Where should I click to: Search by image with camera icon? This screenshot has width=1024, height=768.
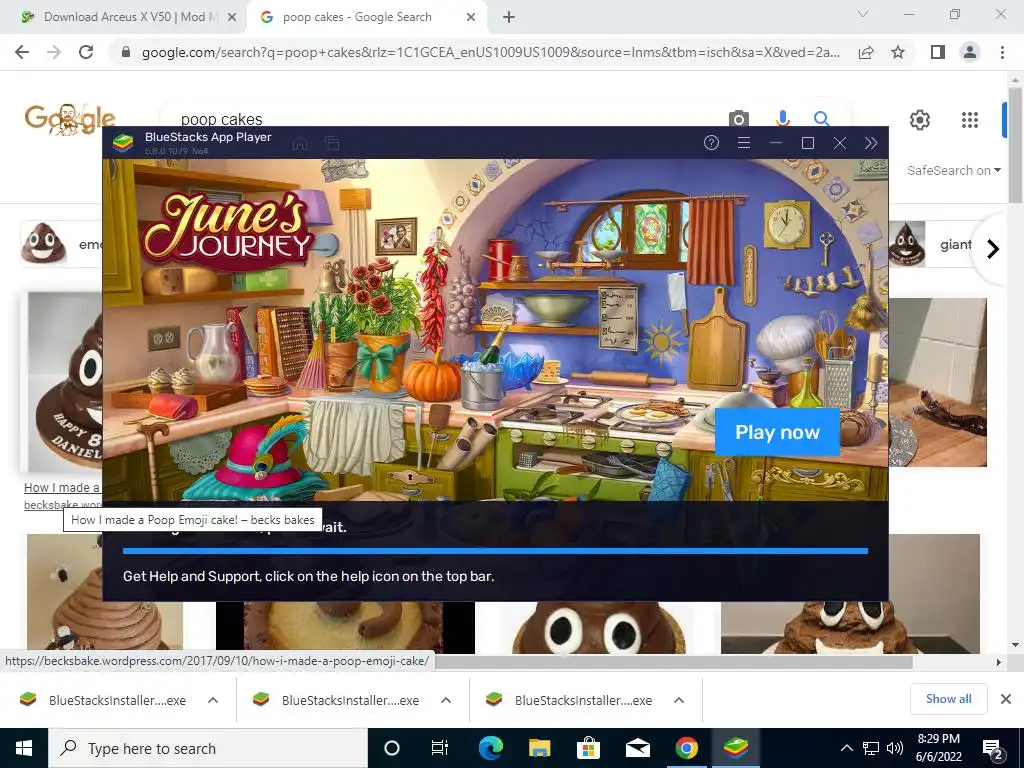tap(739, 119)
